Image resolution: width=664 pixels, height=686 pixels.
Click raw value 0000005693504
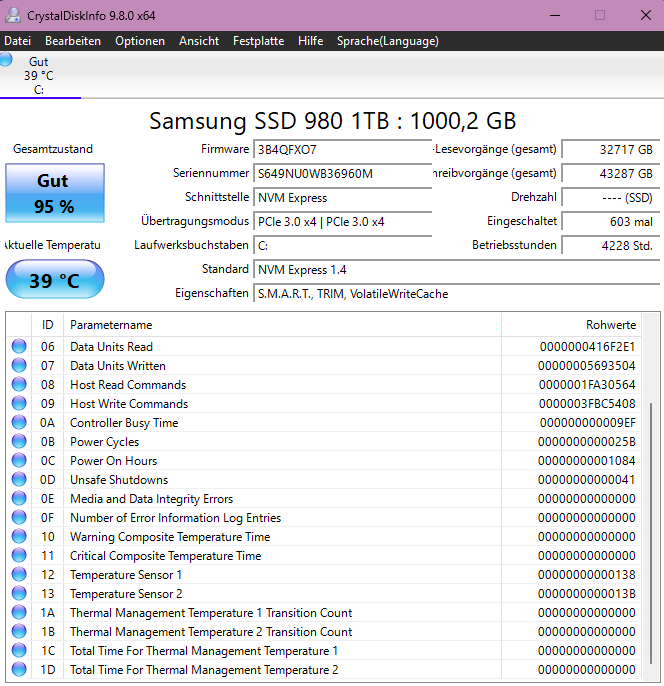[x=587, y=365]
